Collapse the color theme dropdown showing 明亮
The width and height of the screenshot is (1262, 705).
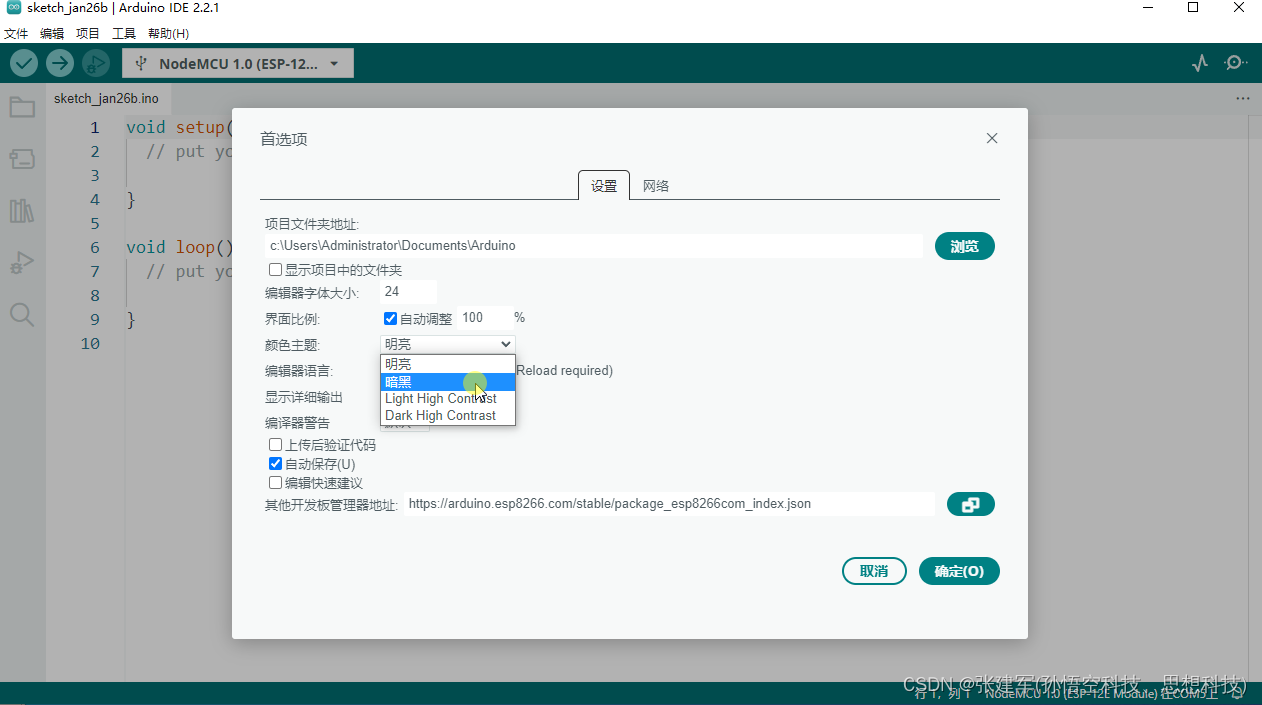click(x=448, y=344)
